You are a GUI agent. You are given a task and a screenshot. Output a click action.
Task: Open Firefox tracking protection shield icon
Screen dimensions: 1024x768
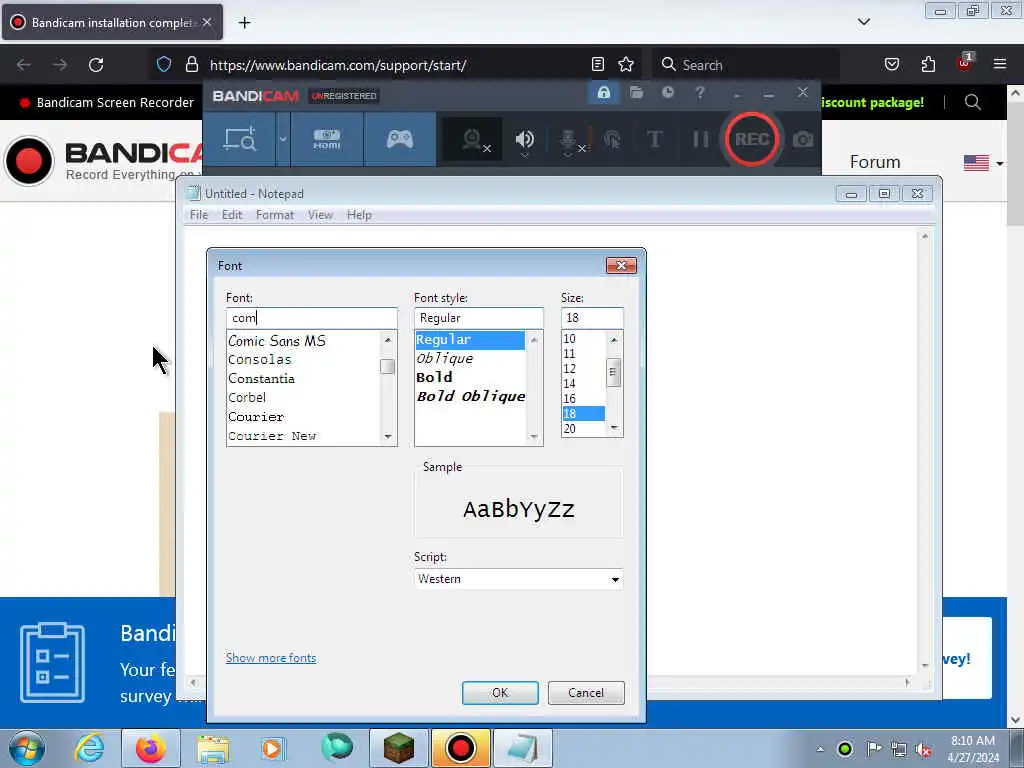(164, 65)
